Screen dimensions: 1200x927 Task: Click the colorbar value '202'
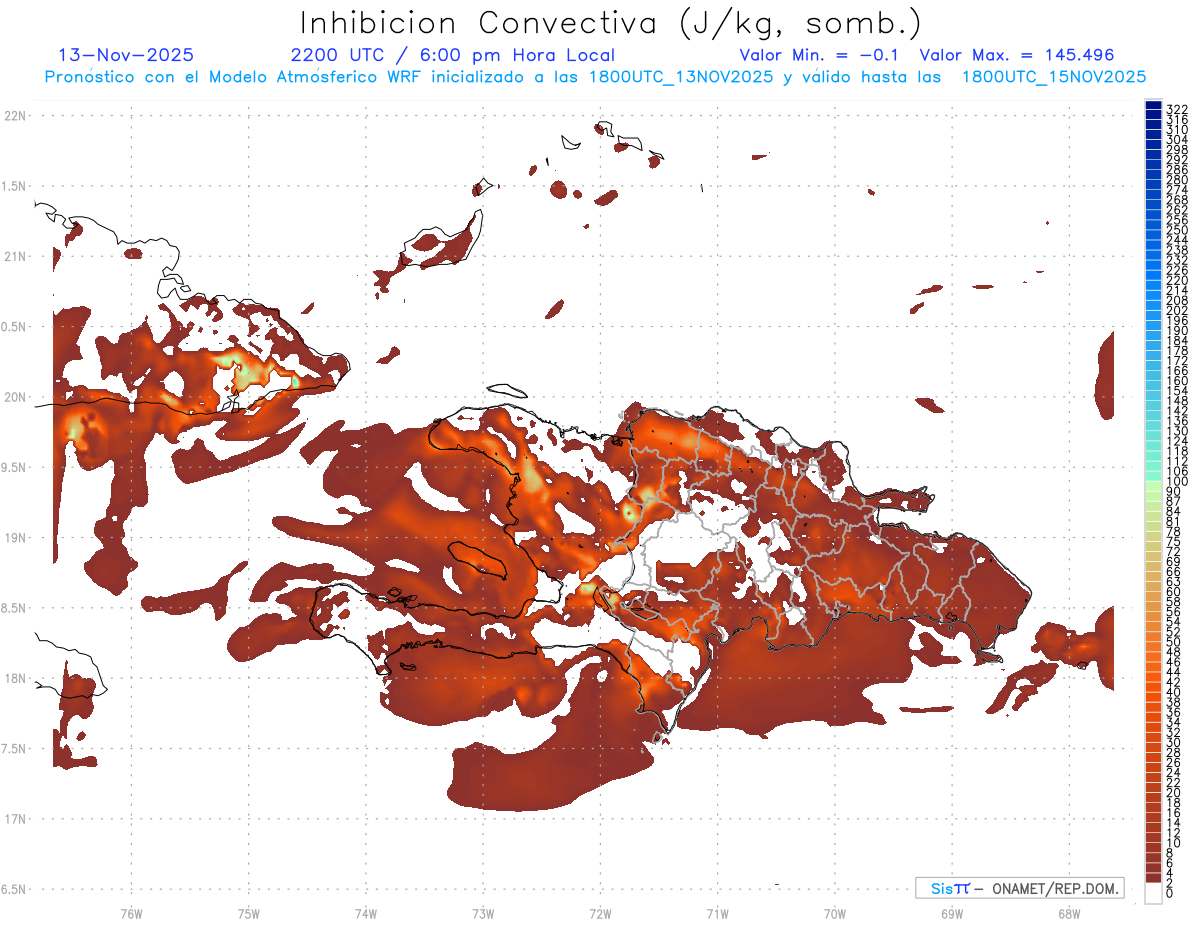(x=1177, y=310)
